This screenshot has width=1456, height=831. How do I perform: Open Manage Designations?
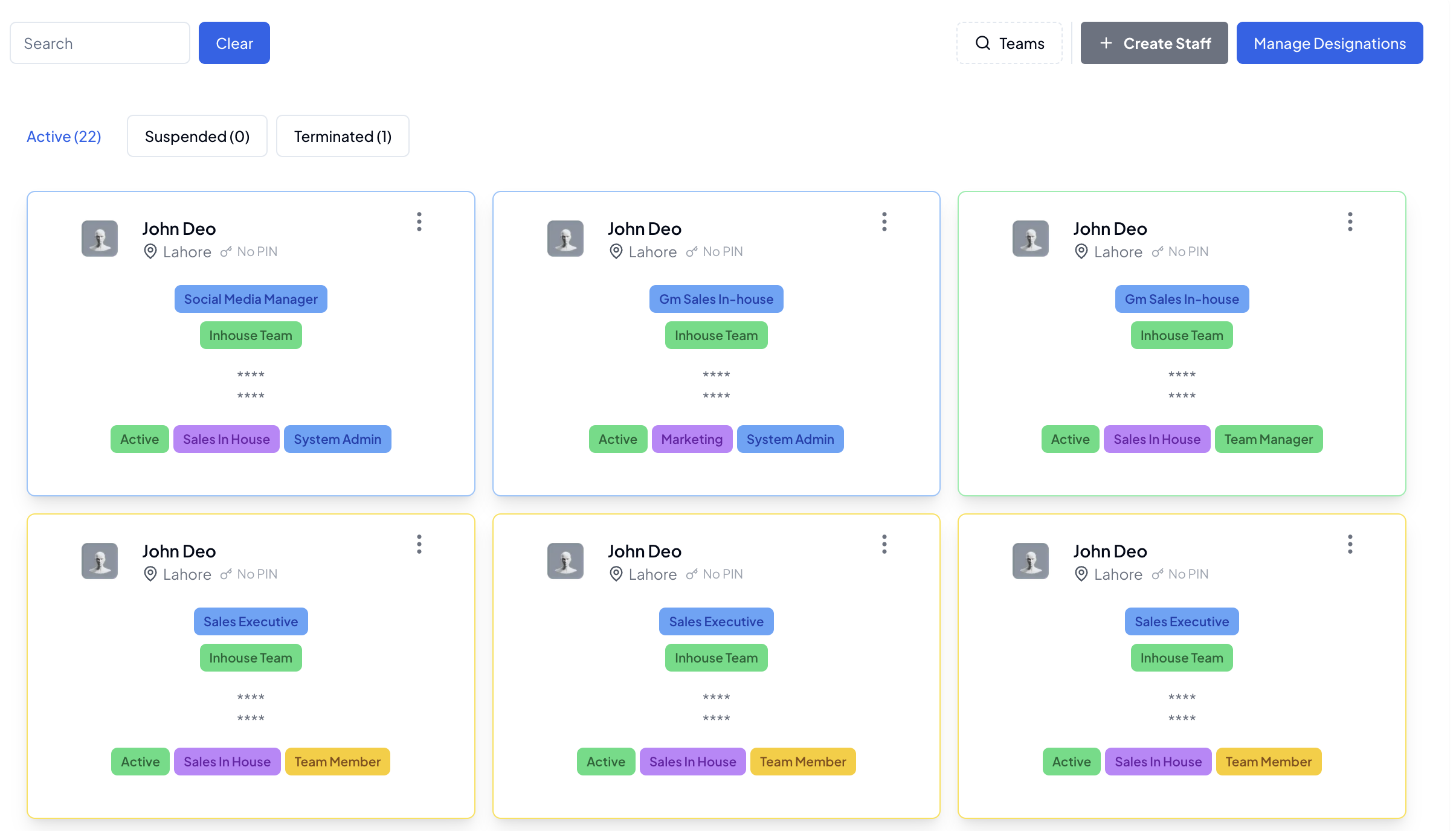click(1330, 43)
